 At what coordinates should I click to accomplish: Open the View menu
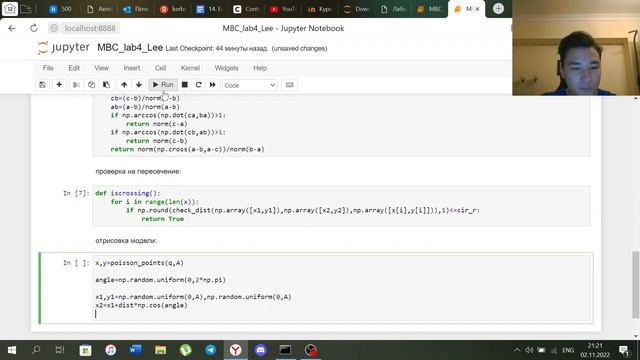click(102, 68)
